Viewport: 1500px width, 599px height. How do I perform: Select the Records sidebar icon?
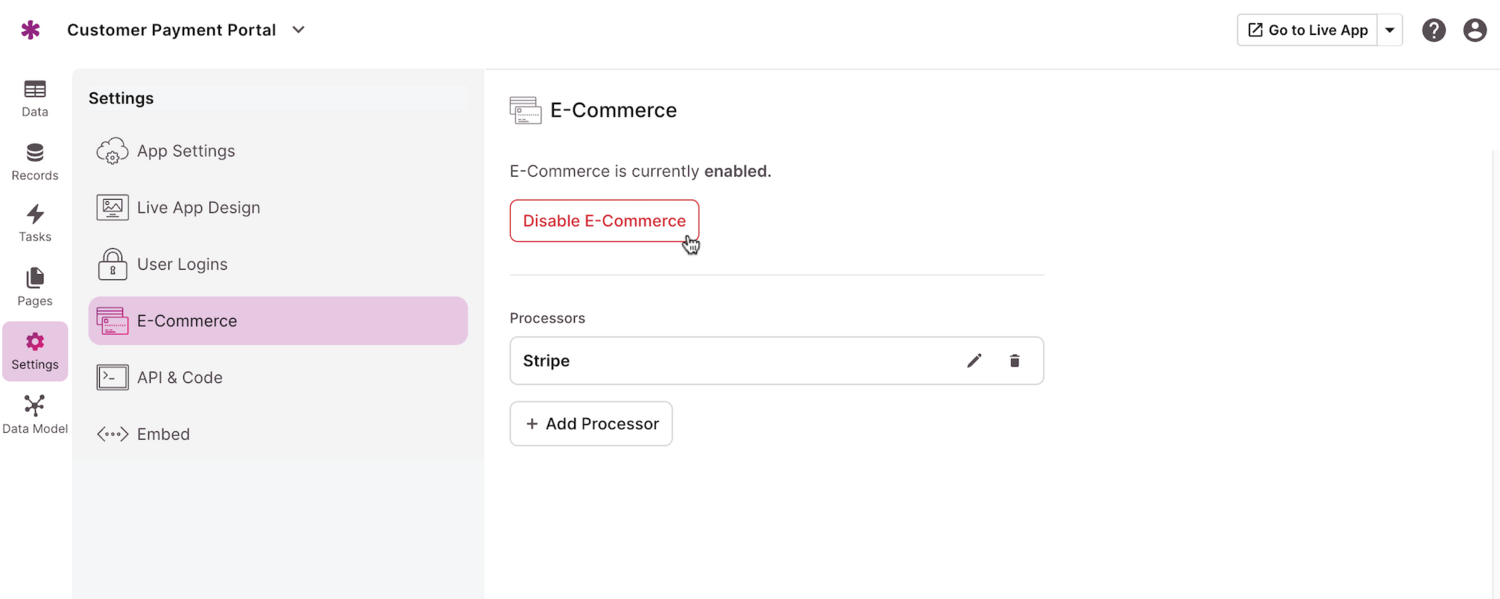tap(34, 160)
